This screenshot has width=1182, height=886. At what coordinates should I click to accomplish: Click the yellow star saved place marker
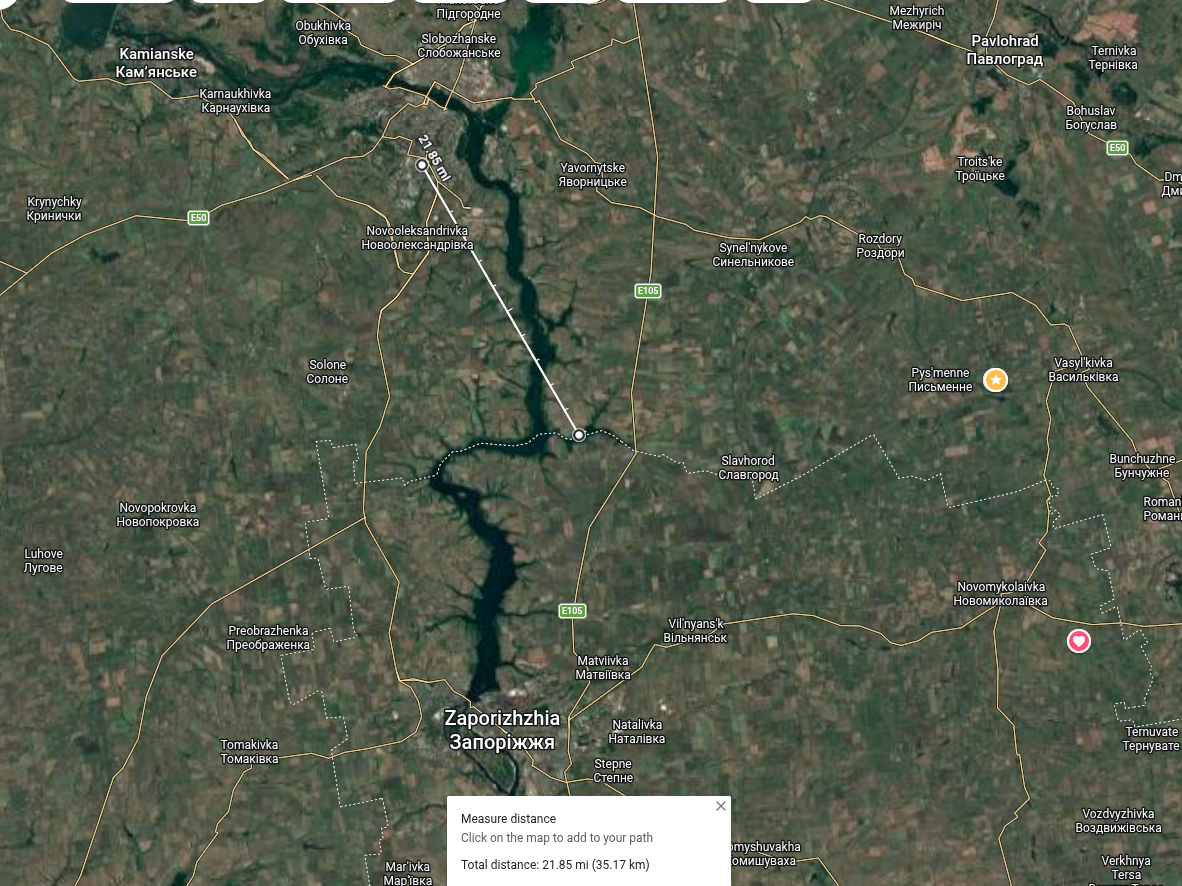[995, 379]
